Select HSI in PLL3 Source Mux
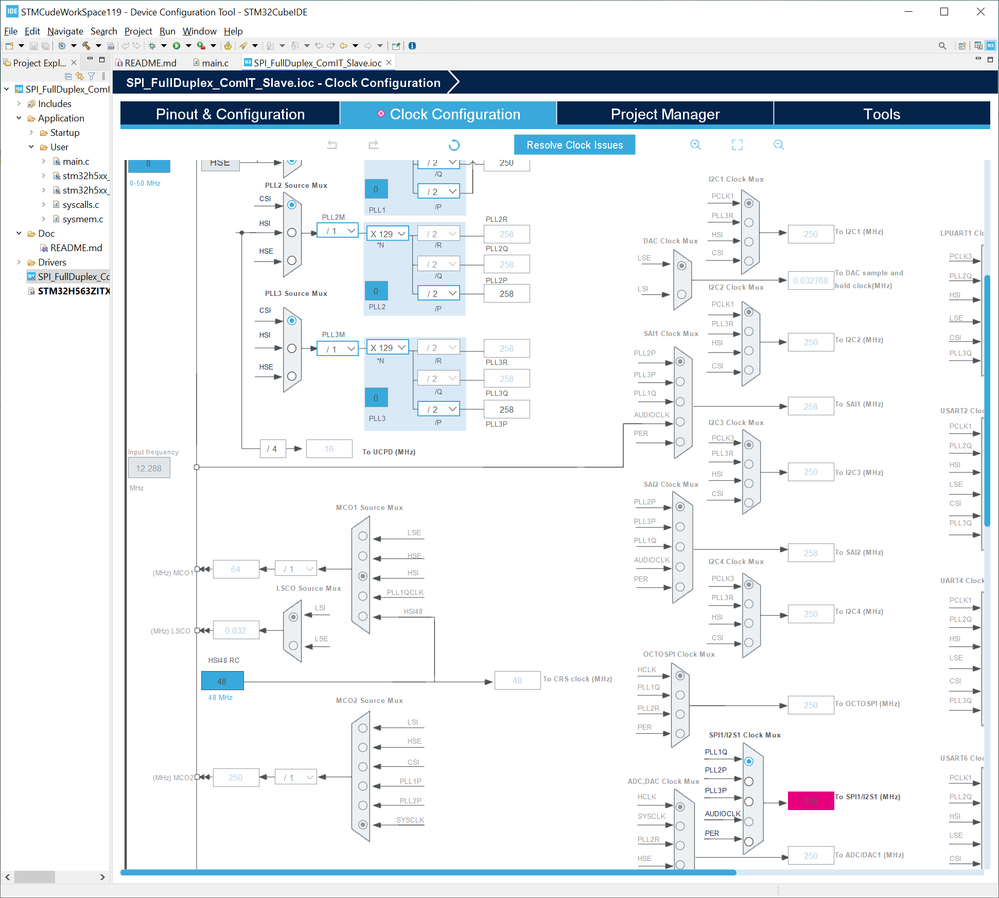 [292, 348]
